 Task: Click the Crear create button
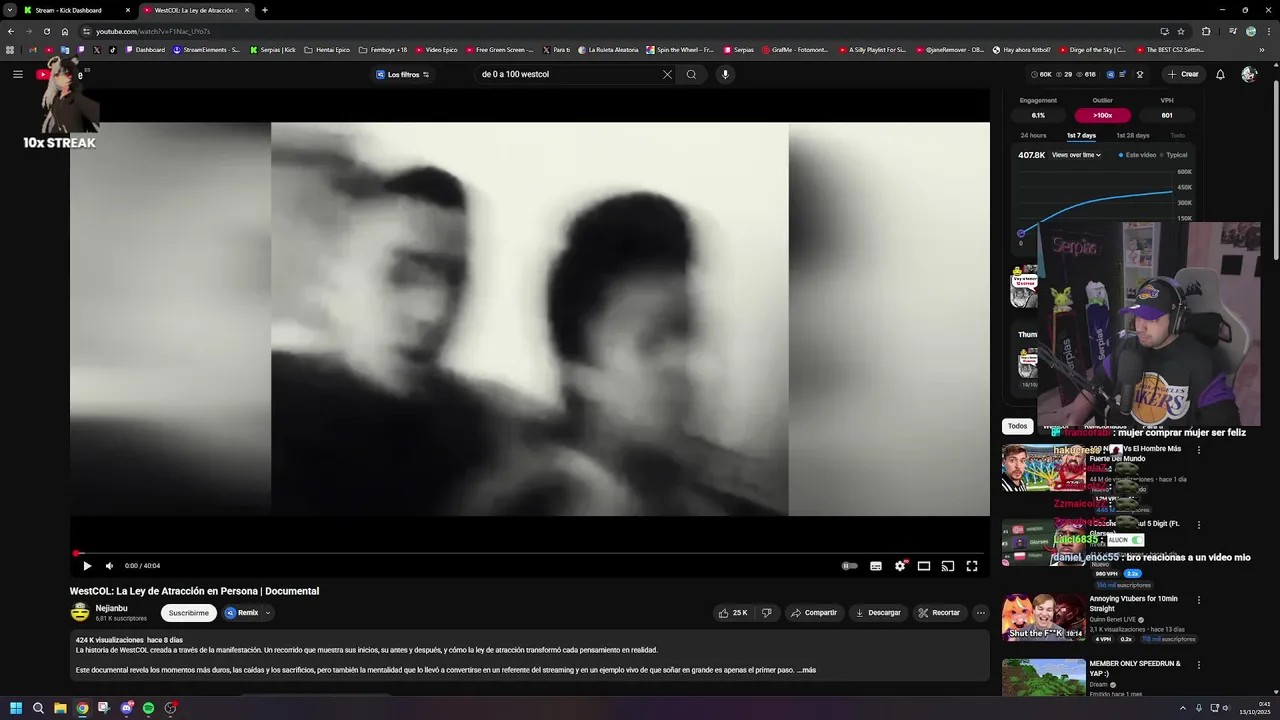point(1183,74)
